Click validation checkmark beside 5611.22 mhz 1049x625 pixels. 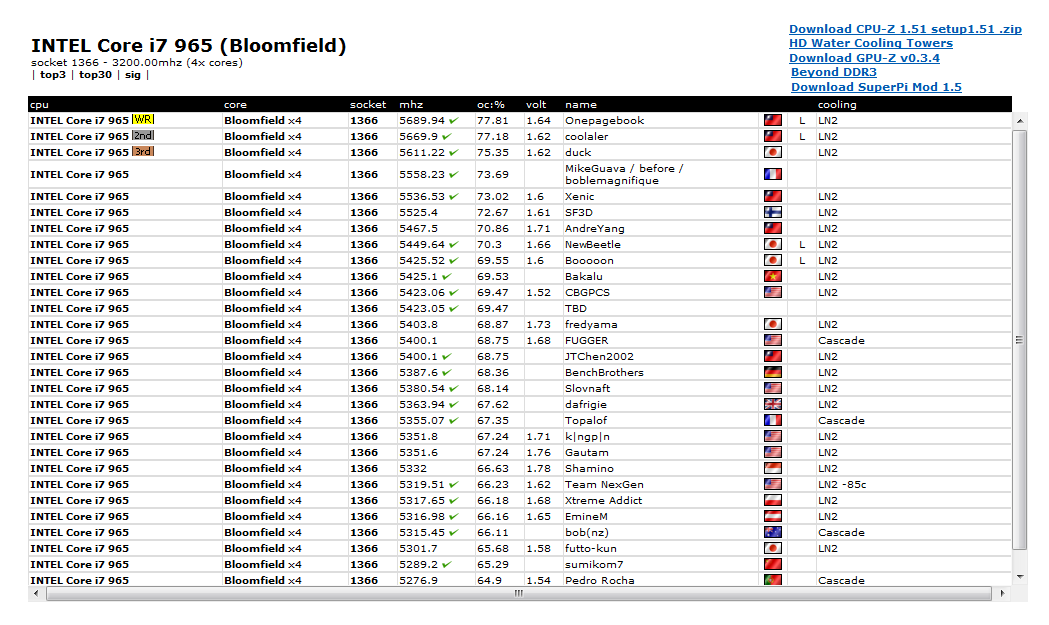454,153
